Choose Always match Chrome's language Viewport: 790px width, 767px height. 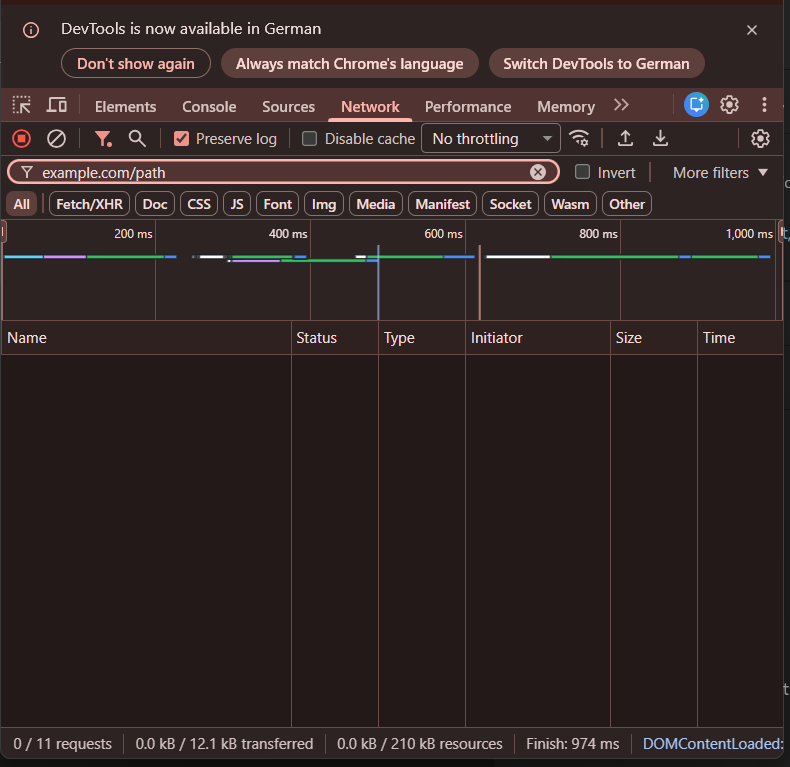pos(349,63)
